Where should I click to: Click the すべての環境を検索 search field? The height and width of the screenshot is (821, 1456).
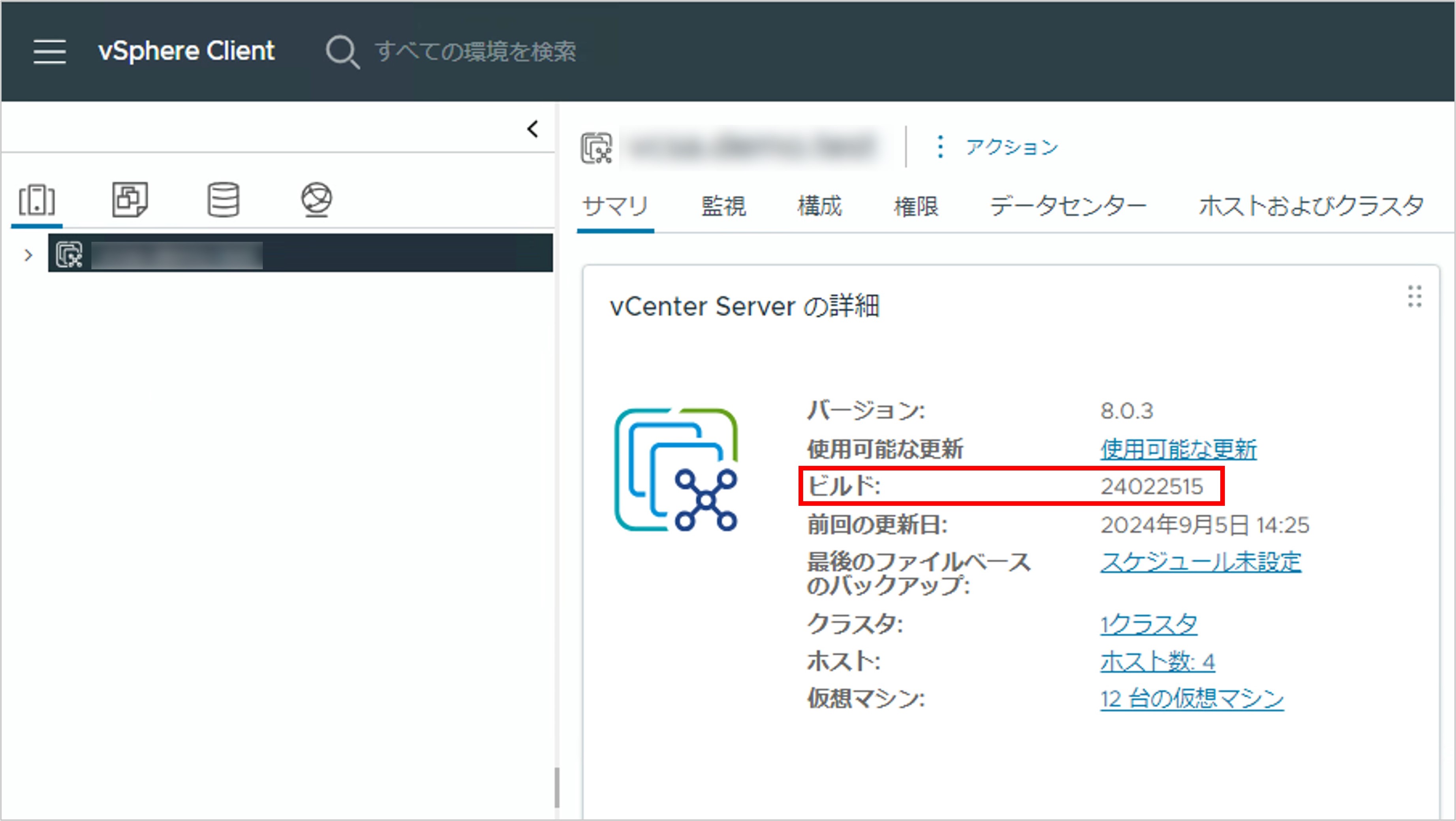(x=475, y=52)
